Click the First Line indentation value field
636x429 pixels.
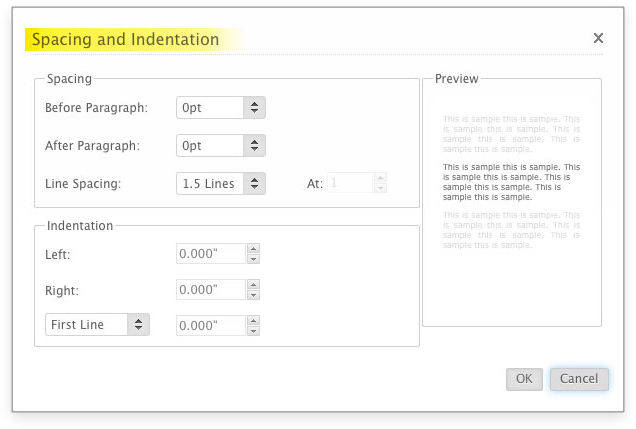[x=211, y=326]
